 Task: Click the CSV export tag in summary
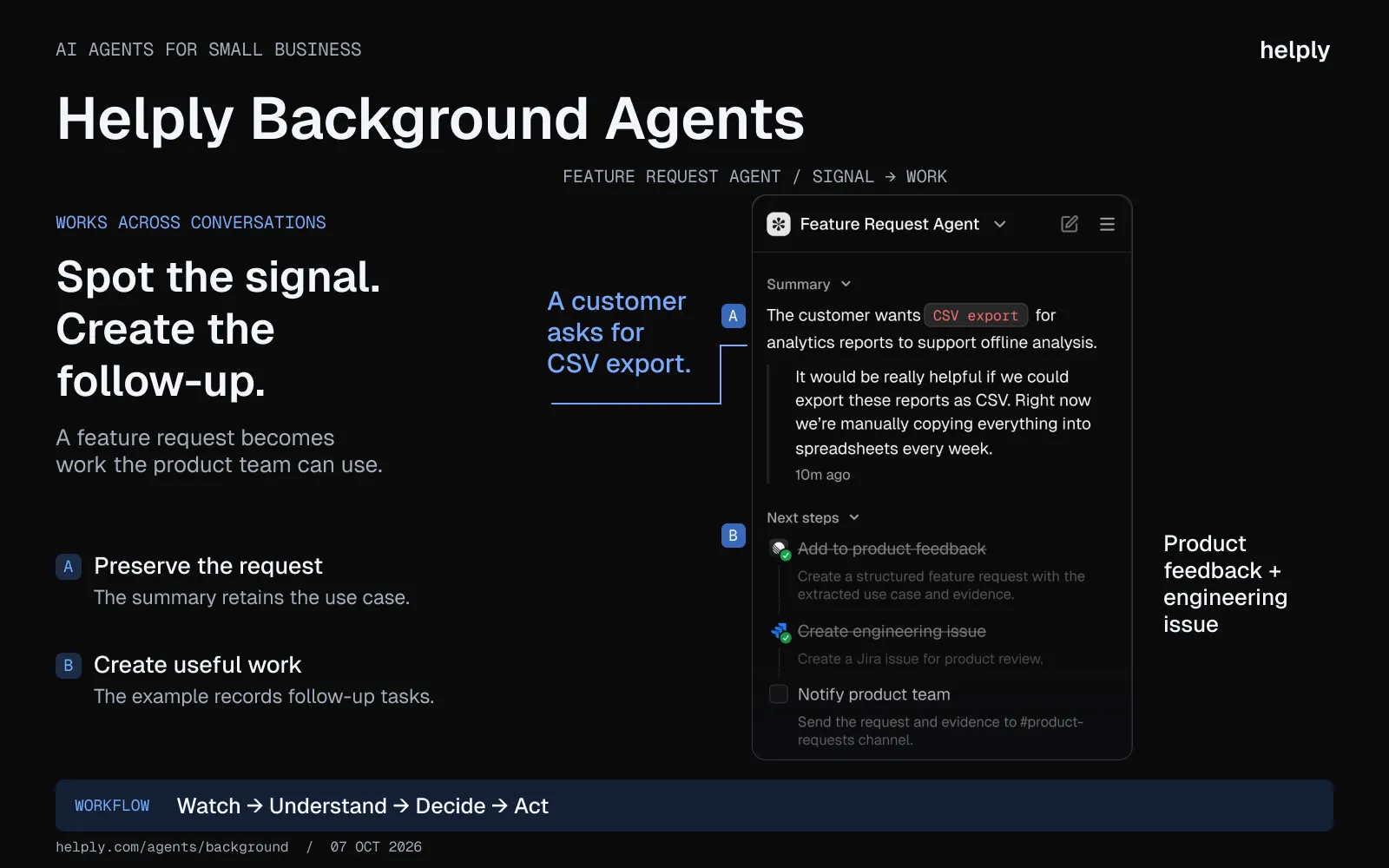[x=976, y=315]
